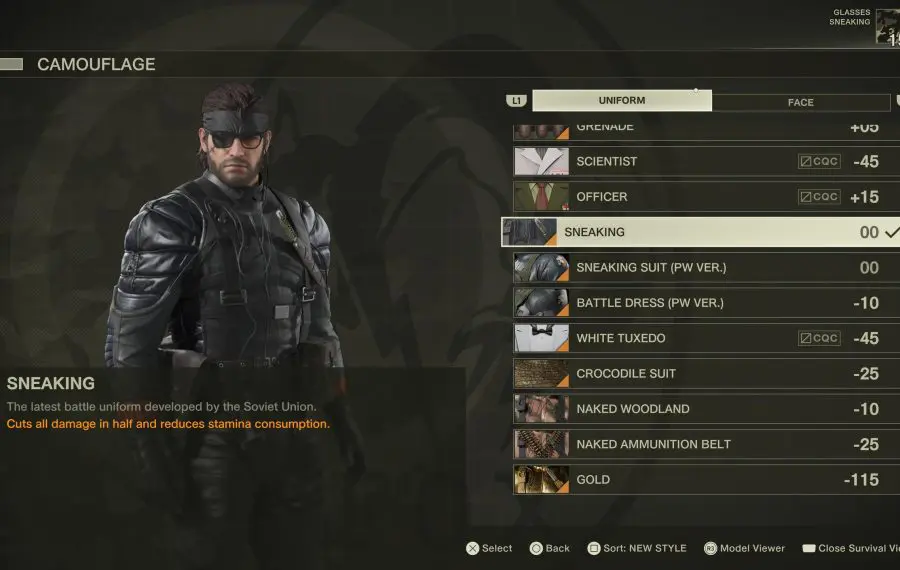
Task: Click the circle Back button icon
Action: (536, 549)
